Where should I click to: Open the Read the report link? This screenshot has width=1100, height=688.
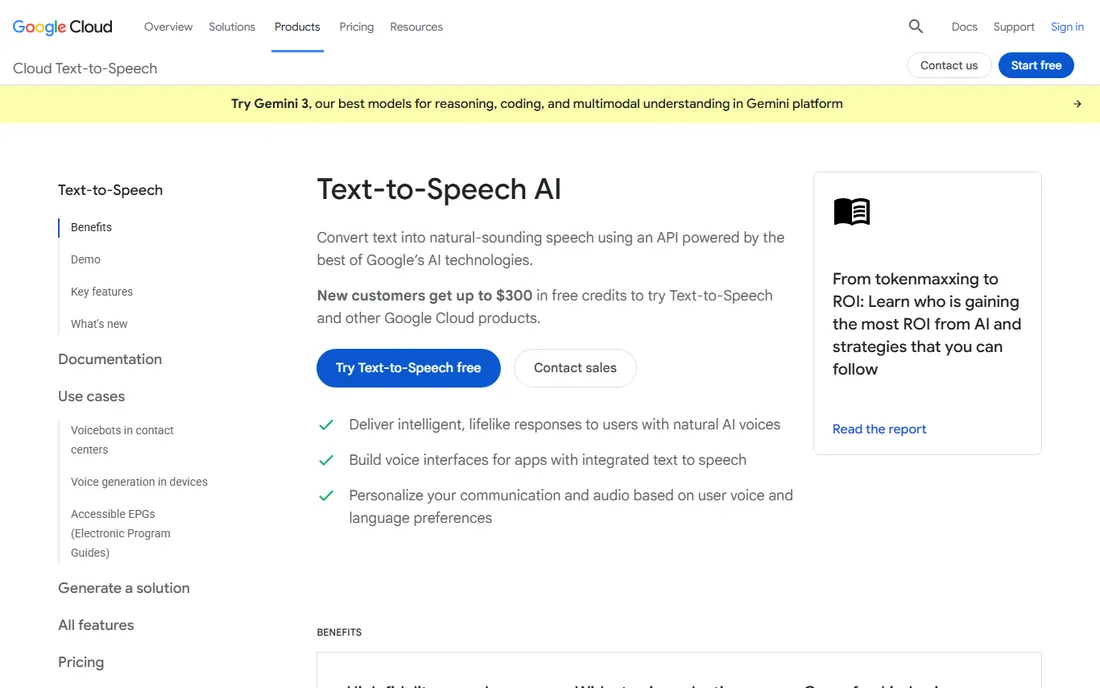(879, 429)
